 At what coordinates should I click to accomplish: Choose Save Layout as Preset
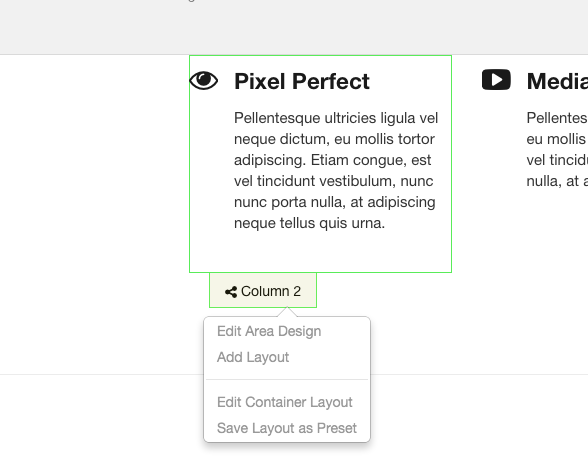pyautogui.click(x=286, y=428)
